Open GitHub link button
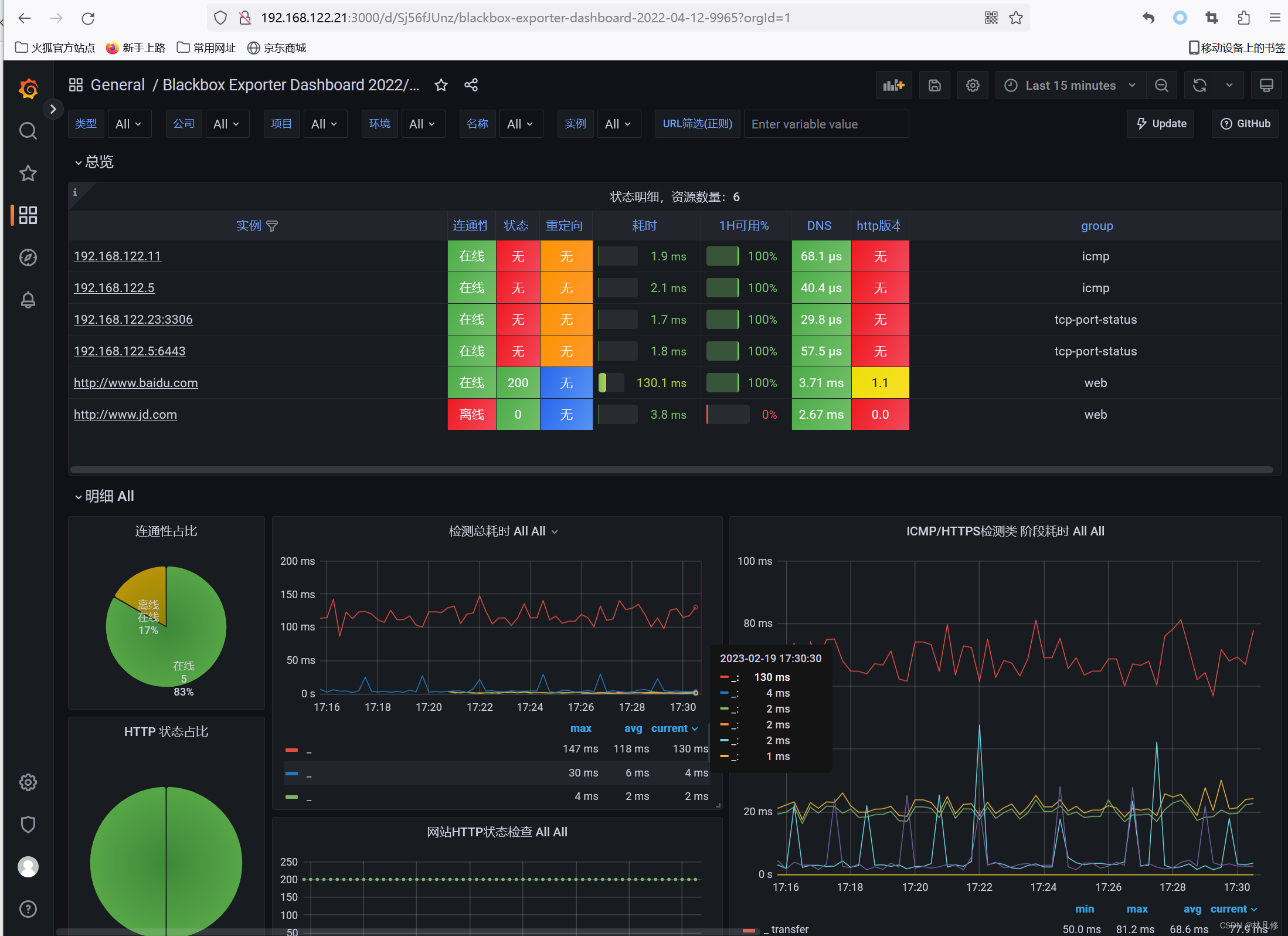This screenshot has height=936, width=1288. [x=1245, y=124]
